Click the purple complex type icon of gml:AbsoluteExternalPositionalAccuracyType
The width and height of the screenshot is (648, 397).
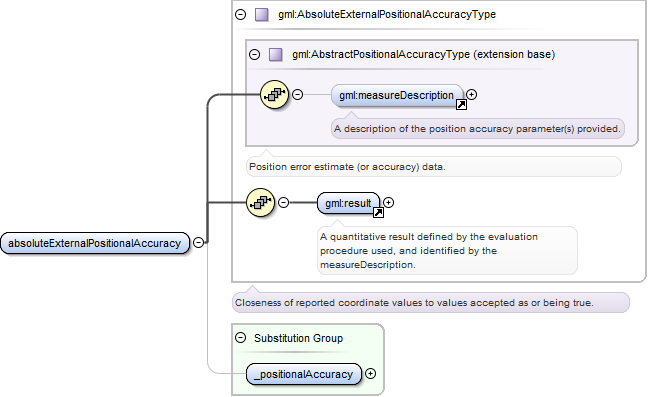pyautogui.click(x=262, y=14)
